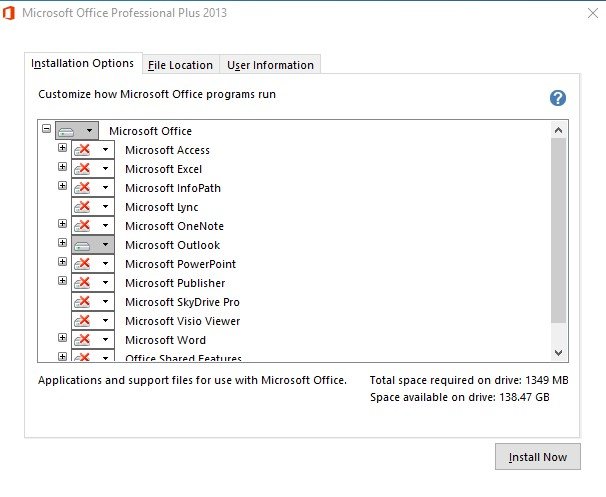Click the not-available icon beside Microsoft Visio Viewer
606x497 pixels.
click(x=82, y=321)
